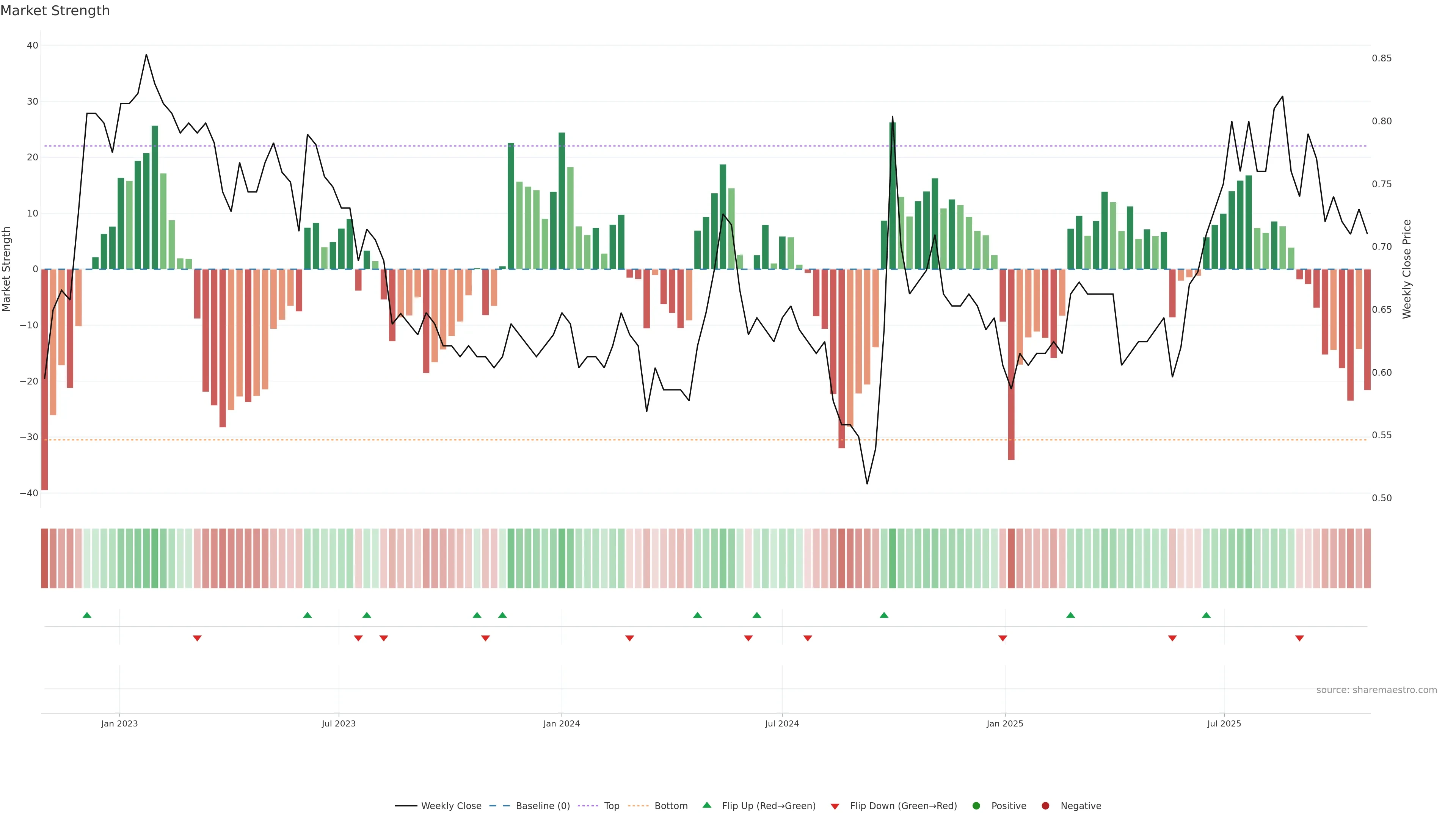
Task: Click the Jan 2024 x-axis label
Action: pyautogui.click(x=561, y=723)
